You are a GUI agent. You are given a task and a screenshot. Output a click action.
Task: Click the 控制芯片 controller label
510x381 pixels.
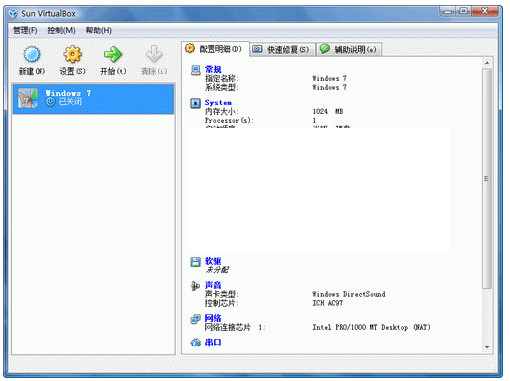(222, 303)
